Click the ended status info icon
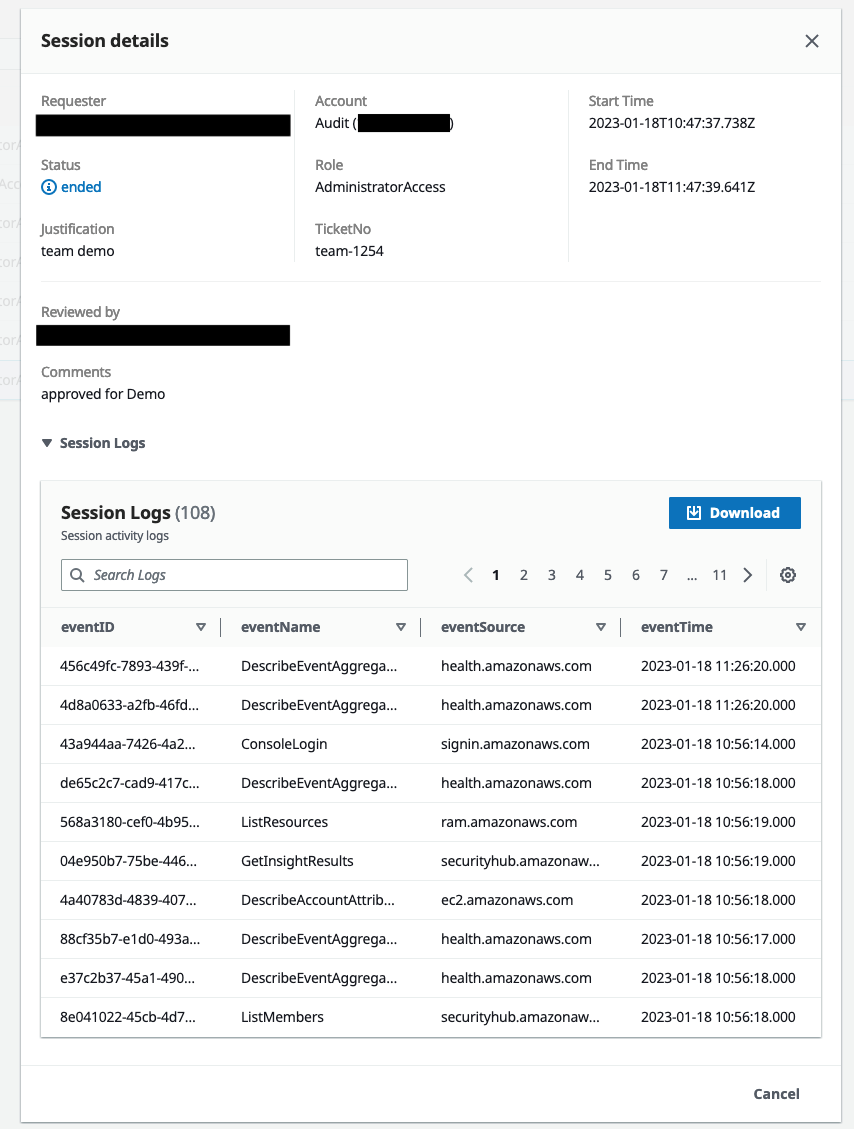The image size is (854, 1129). 49,187
